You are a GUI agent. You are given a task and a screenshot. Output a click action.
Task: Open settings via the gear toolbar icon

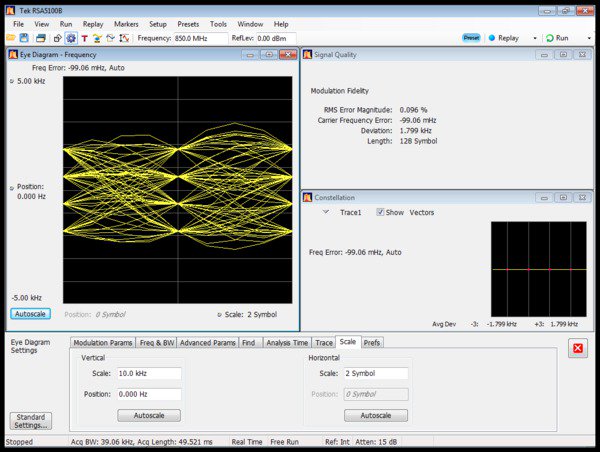click(x=70, y=38)
